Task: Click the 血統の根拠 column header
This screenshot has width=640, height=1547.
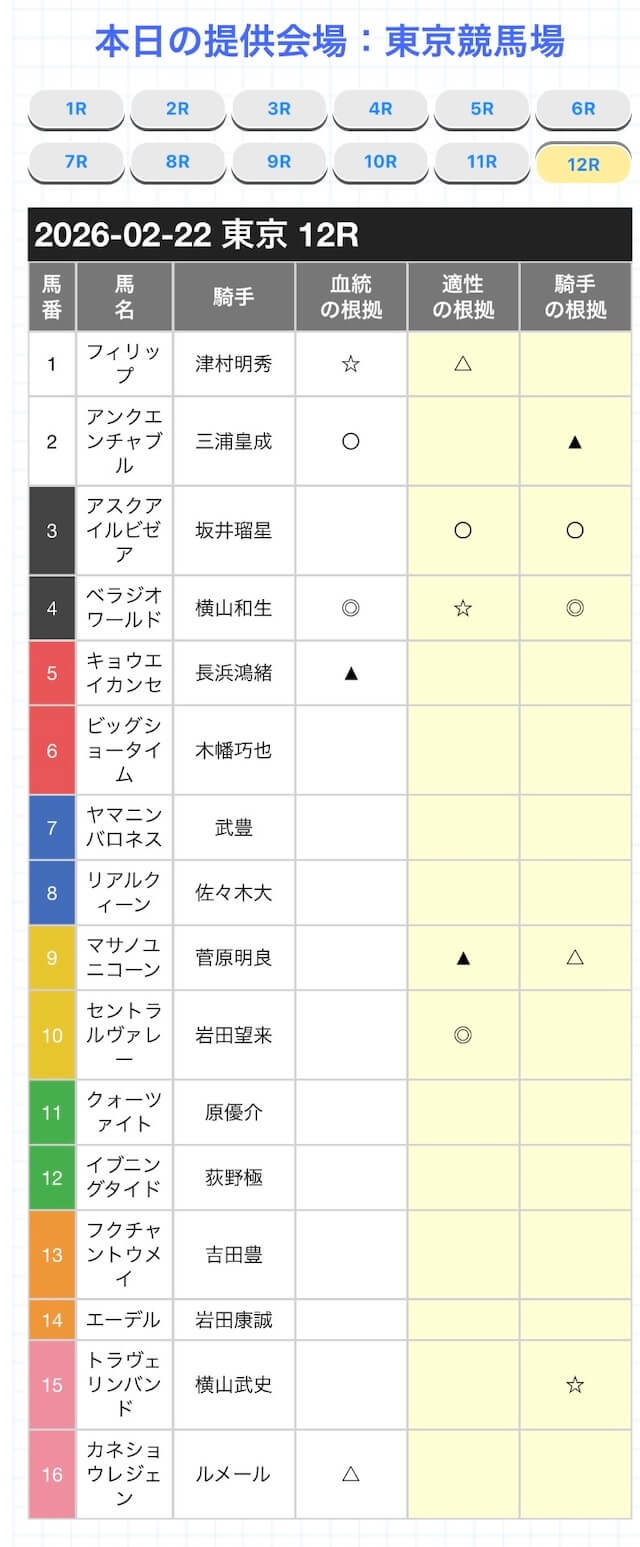Action: (351, 297)
